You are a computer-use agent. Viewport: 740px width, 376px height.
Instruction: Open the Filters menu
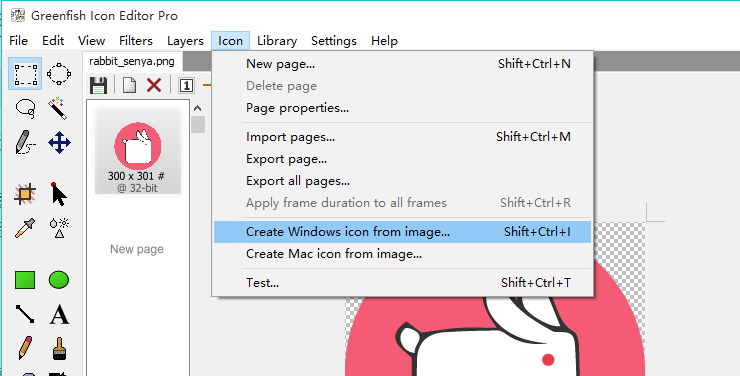pos(136,41)
